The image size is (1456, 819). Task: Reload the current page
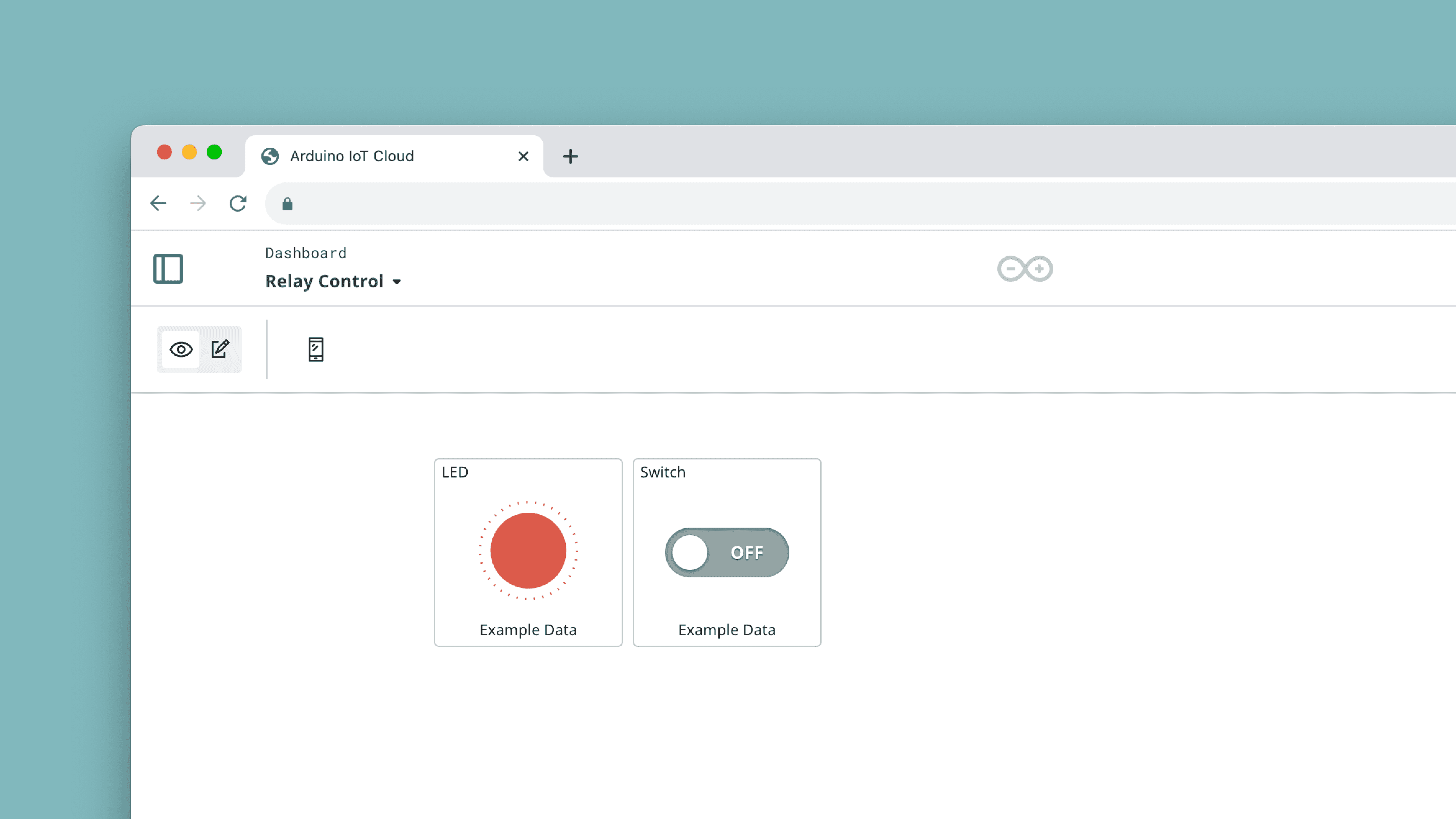click(x=238, y=203)
